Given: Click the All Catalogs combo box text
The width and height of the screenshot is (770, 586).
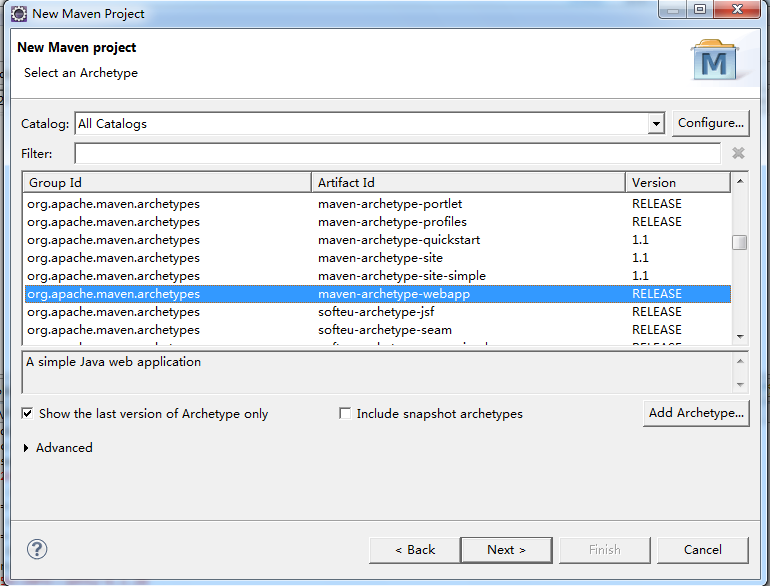Looking at the screenshot, I should point(112,124).
